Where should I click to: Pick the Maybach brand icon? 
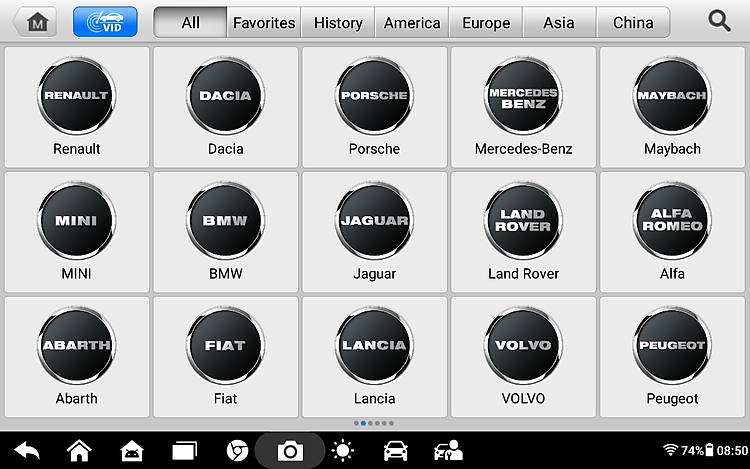[672, 96]
